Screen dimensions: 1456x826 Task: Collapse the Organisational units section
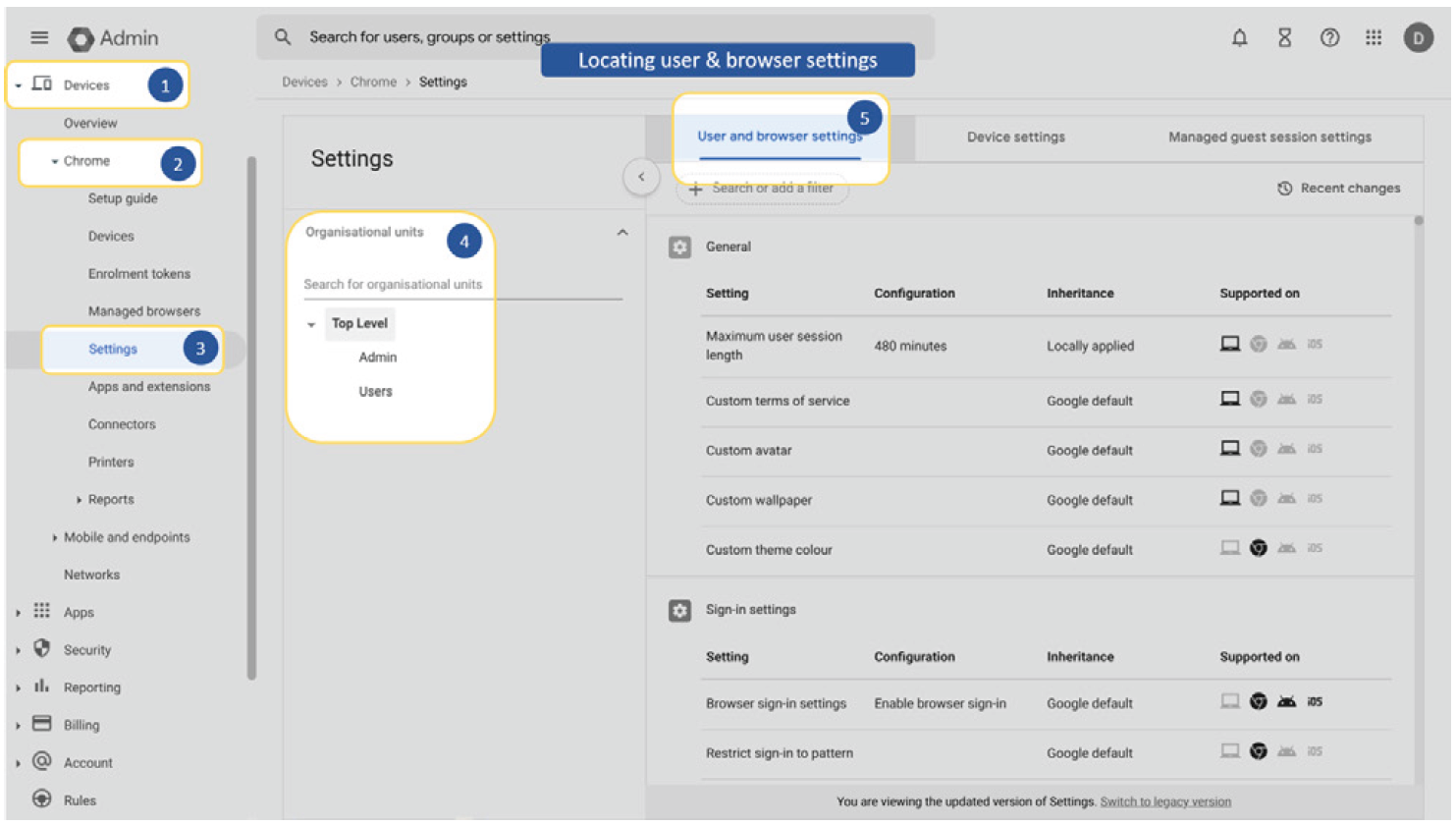[x=622, y=233]
